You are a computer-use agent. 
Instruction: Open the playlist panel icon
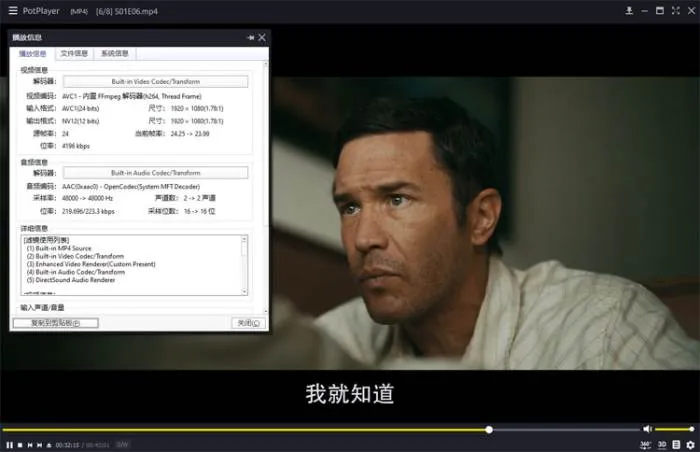(676, 444)
